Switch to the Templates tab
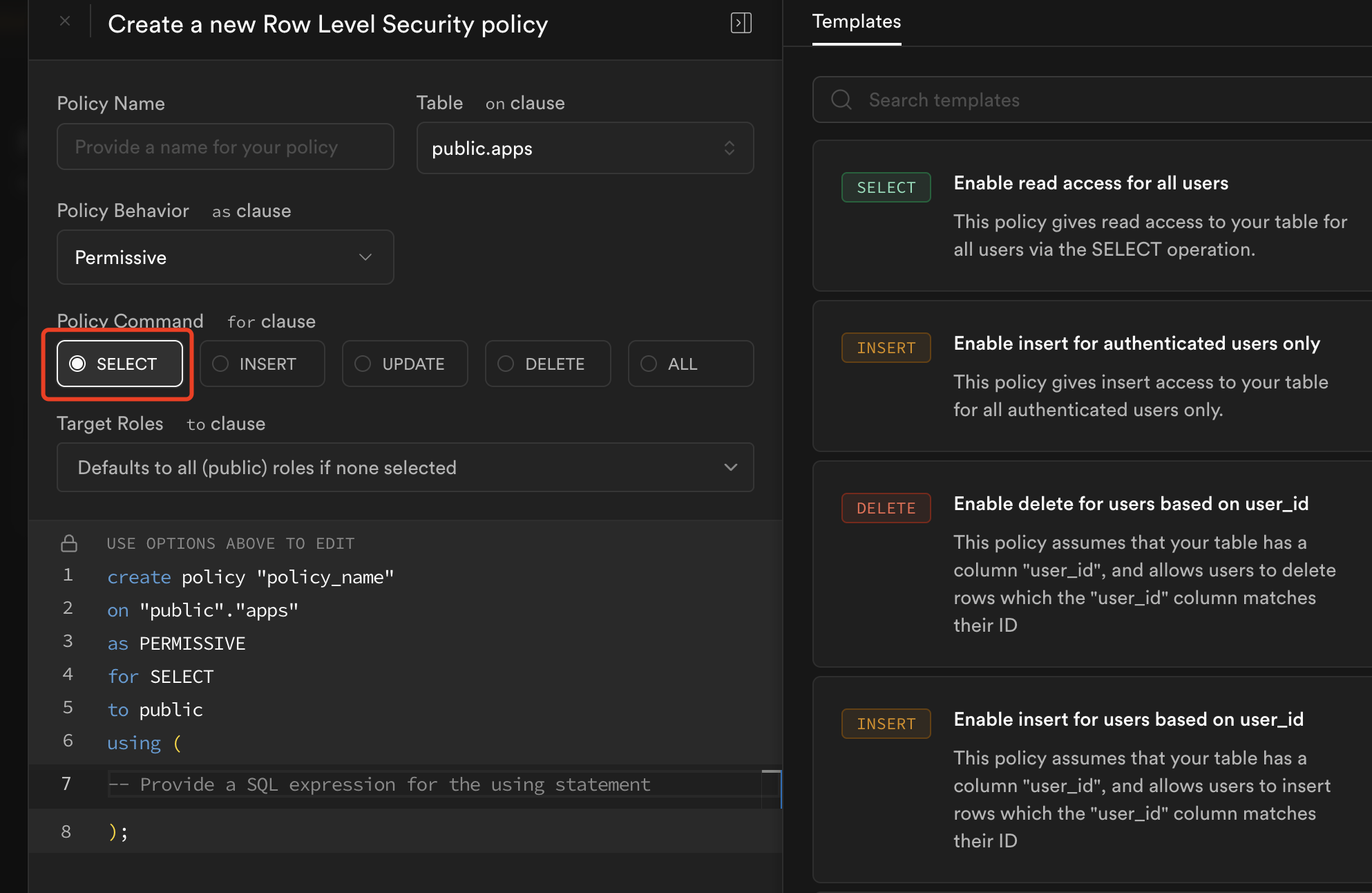Image resolution: width=1372 pixels, height=893 pixels. [856, 22]
